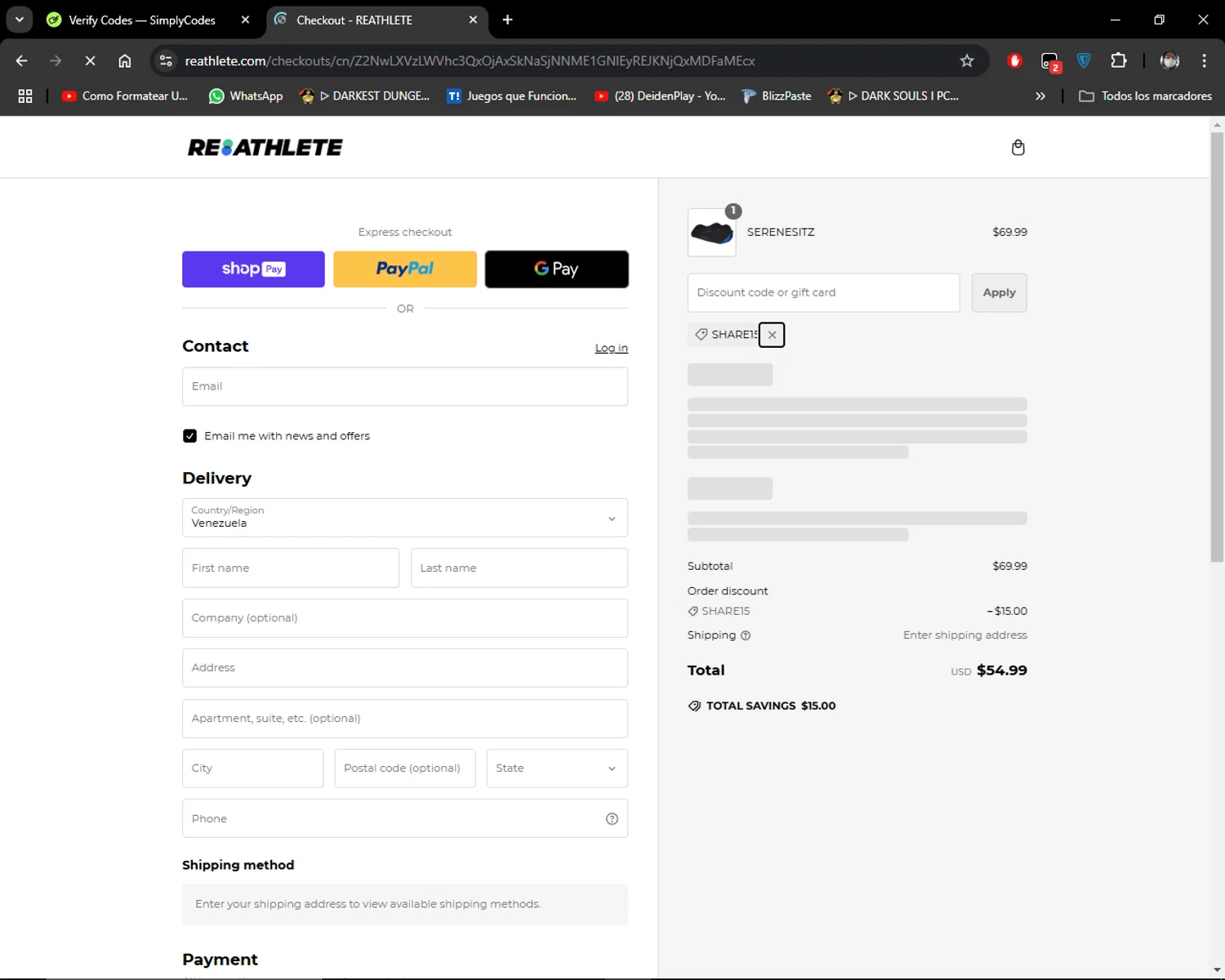Viewport: 1225px width, 980px height.
Task: Pay with PayPal button
Action: (405, 269)
